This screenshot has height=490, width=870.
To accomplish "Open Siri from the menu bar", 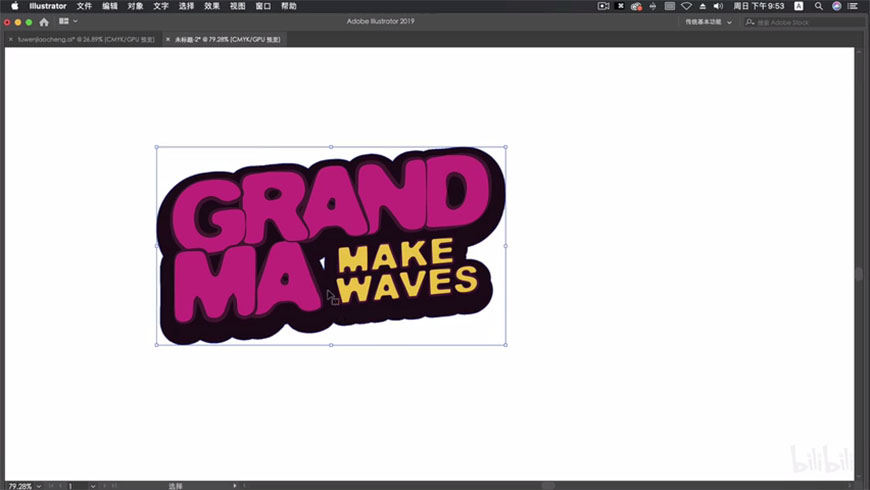I will pyautogui.click(x=837, y=6).
